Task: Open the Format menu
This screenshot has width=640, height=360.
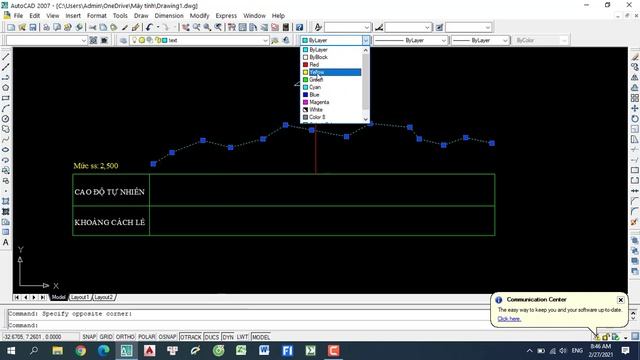Action: [97, 16]
